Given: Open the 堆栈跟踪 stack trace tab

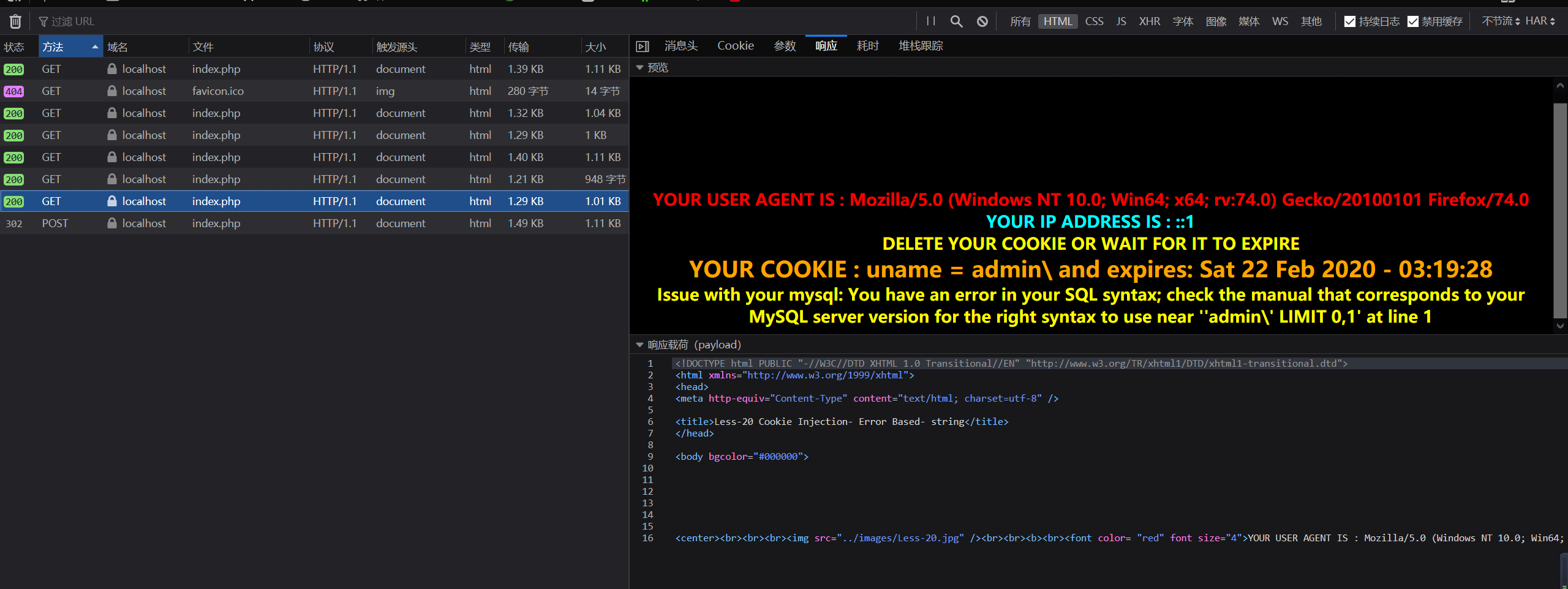Looking at the screenshot, I should (x=921, y=46).
